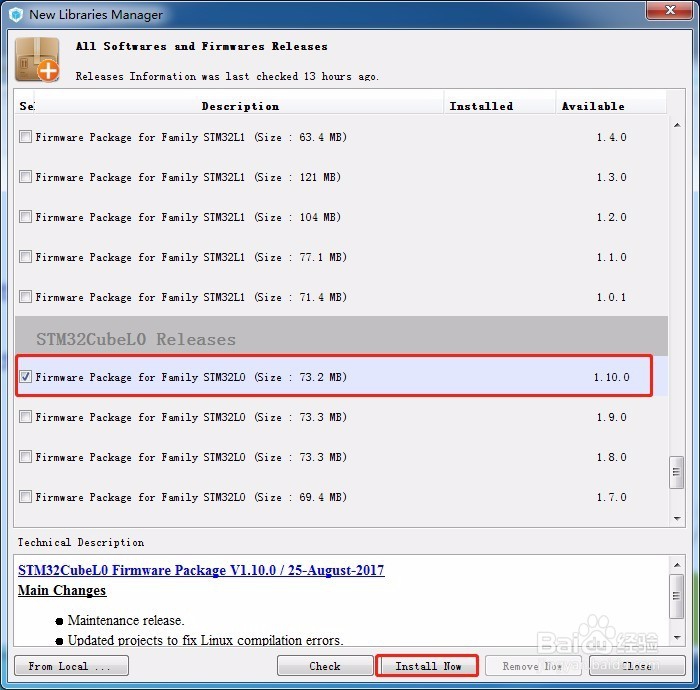
Task: Click the Se column header
Action: (x=26, y=106)
